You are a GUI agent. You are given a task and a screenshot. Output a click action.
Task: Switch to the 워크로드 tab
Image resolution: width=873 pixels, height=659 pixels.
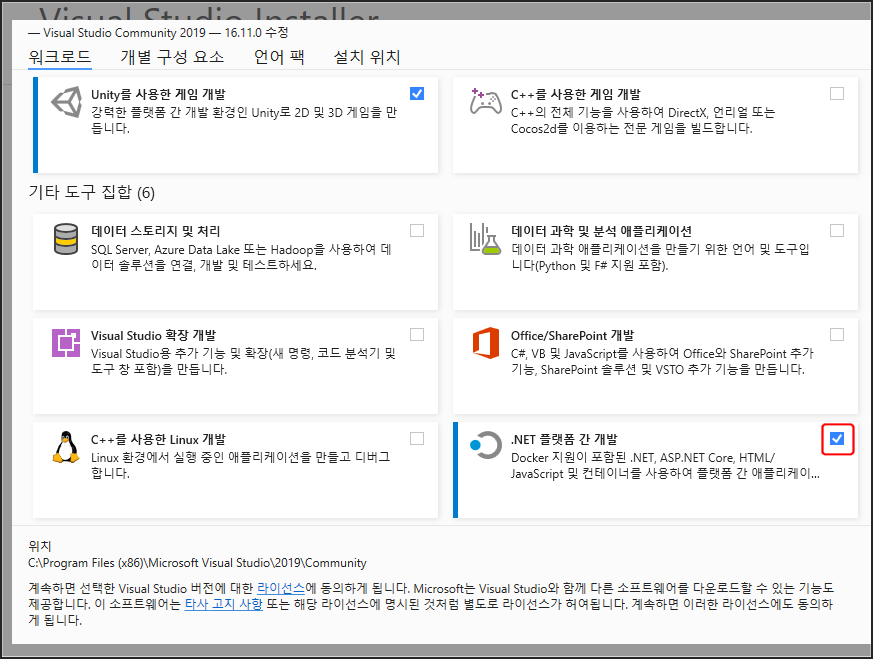point(60,57)
